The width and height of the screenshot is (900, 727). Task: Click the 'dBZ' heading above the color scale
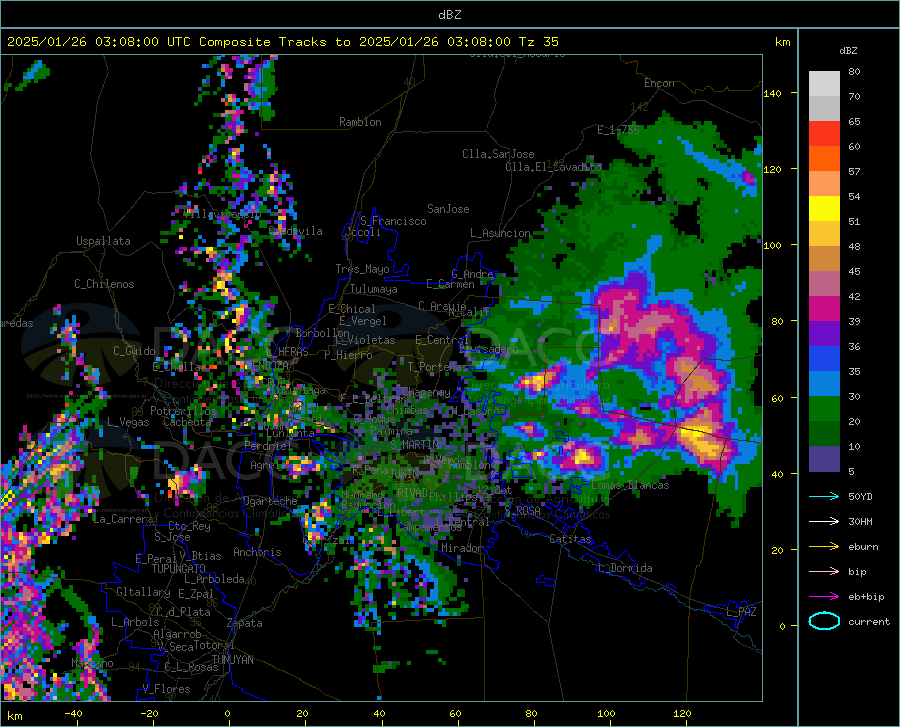(848, 50)
